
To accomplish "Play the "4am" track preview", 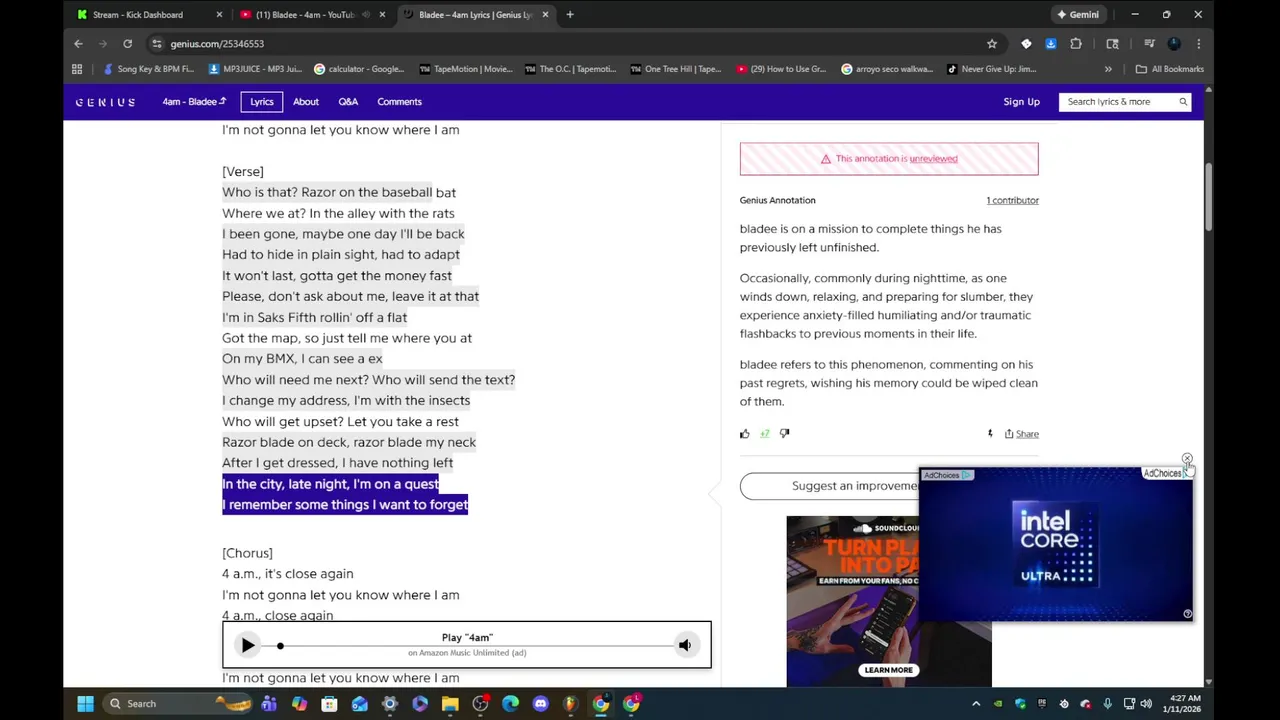I will (x=248, y=646).
